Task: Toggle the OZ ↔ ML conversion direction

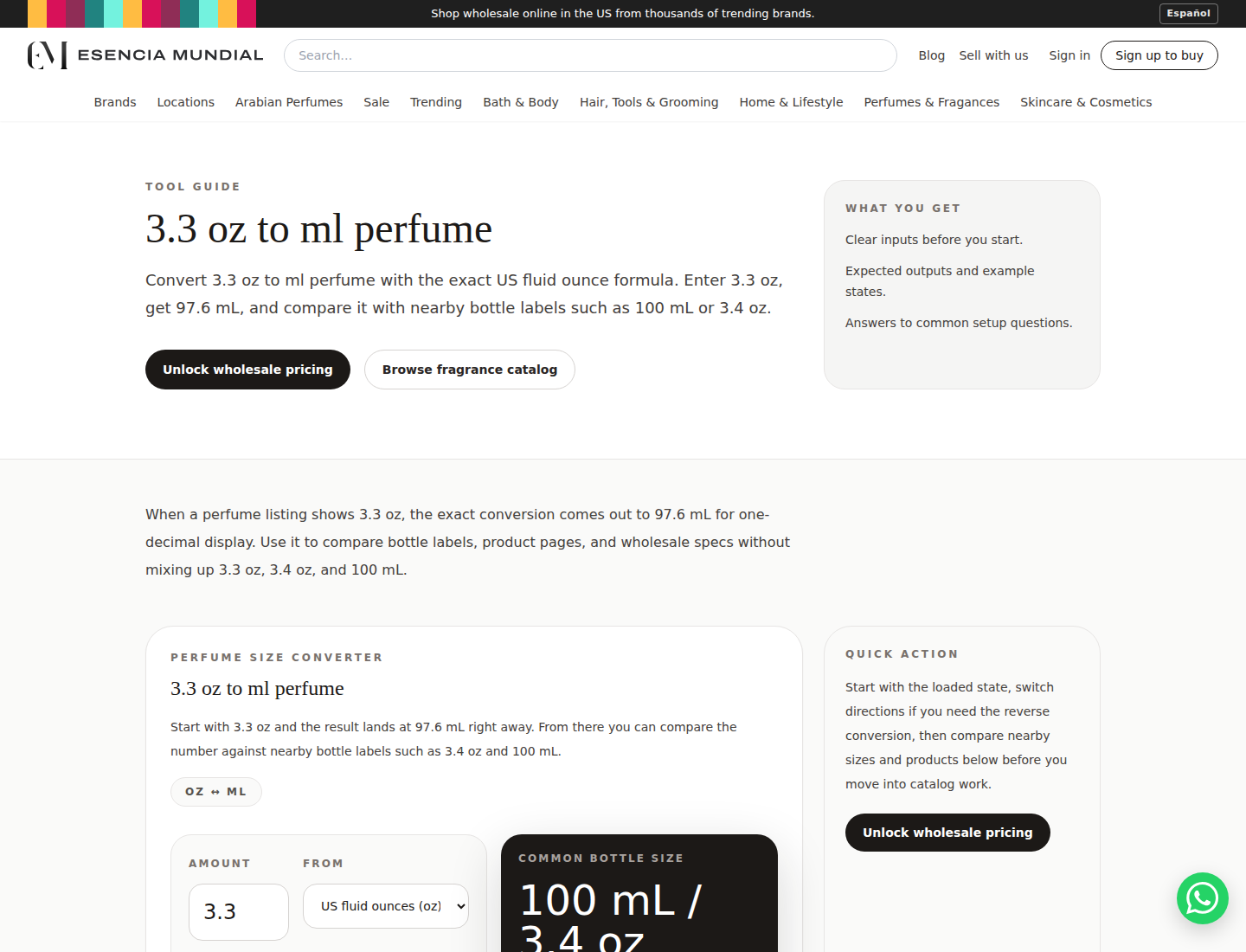Action: point(215,791)
